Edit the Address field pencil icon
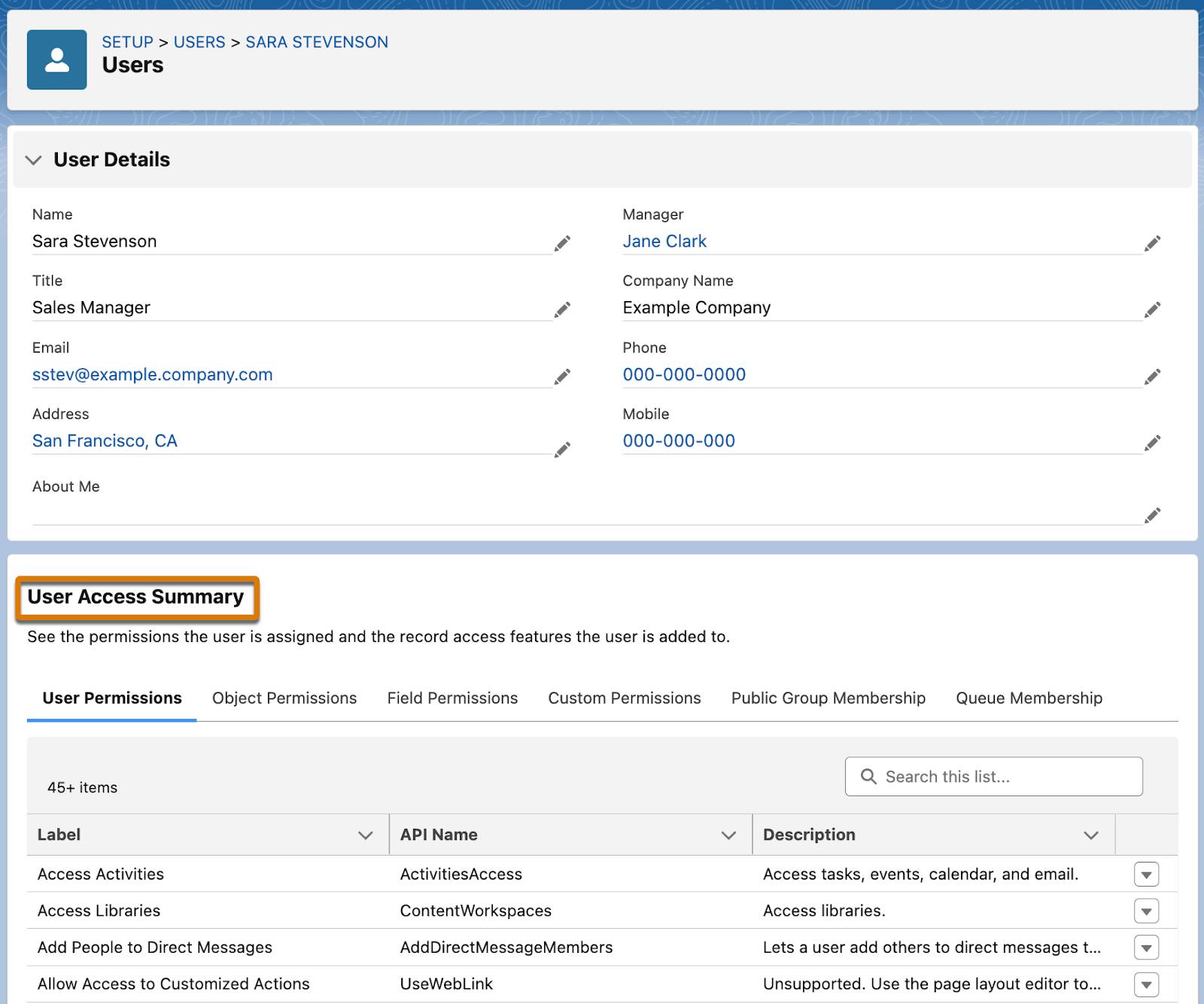The width and height of the screenshot is (1204, 1004). [563, 450]
